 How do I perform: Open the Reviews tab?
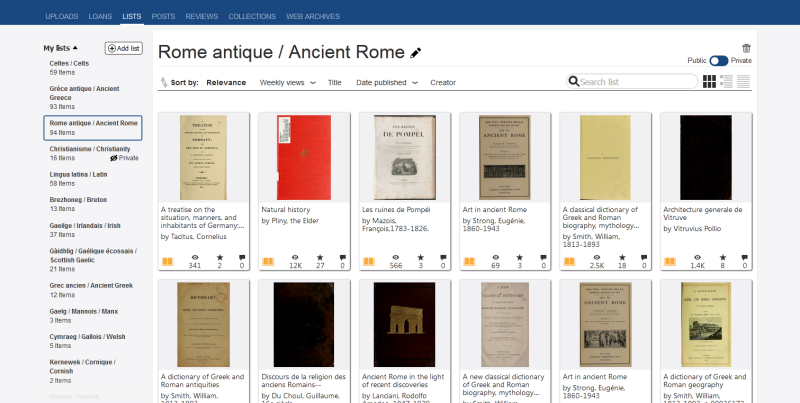click(x=202, y=16)
